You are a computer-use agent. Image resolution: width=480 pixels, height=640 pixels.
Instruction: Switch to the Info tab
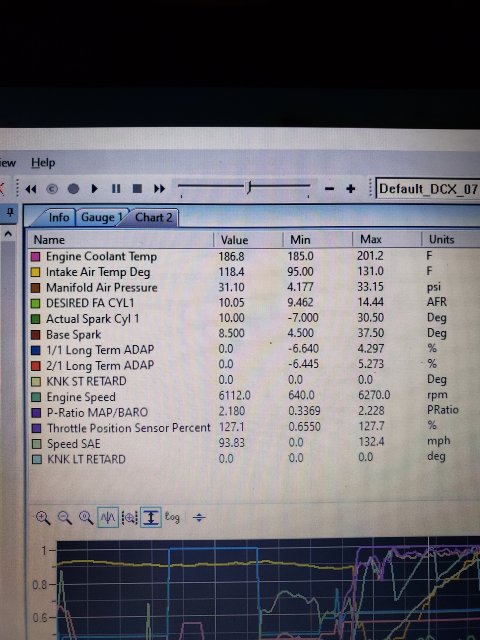coord(59,217)
